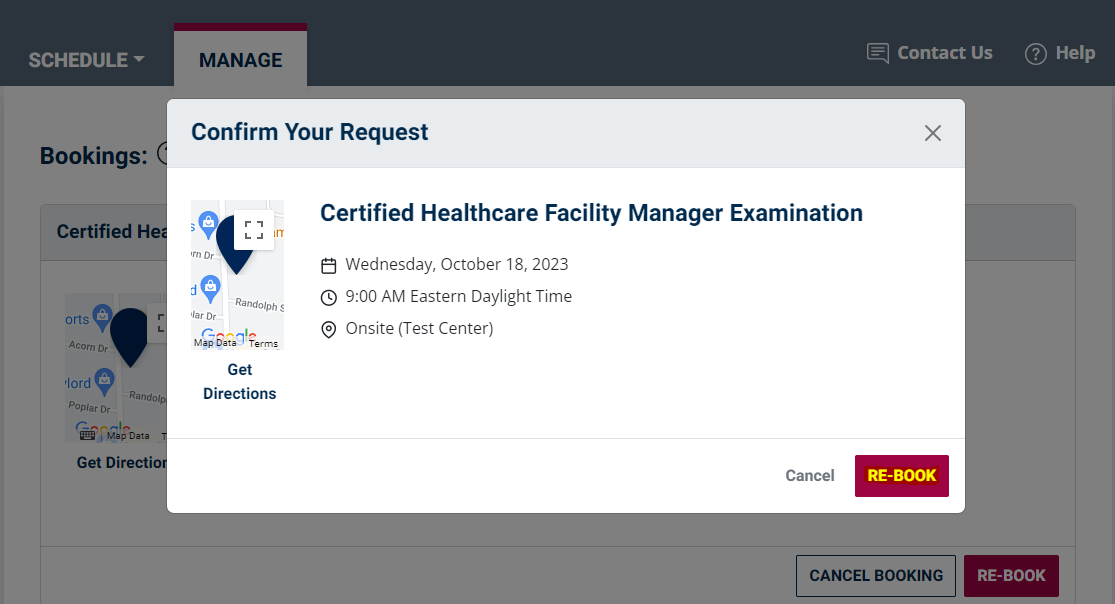Click the dark map pin in dialog
The width and height of the screenshot is (1115, 604).
click(235, 245)
